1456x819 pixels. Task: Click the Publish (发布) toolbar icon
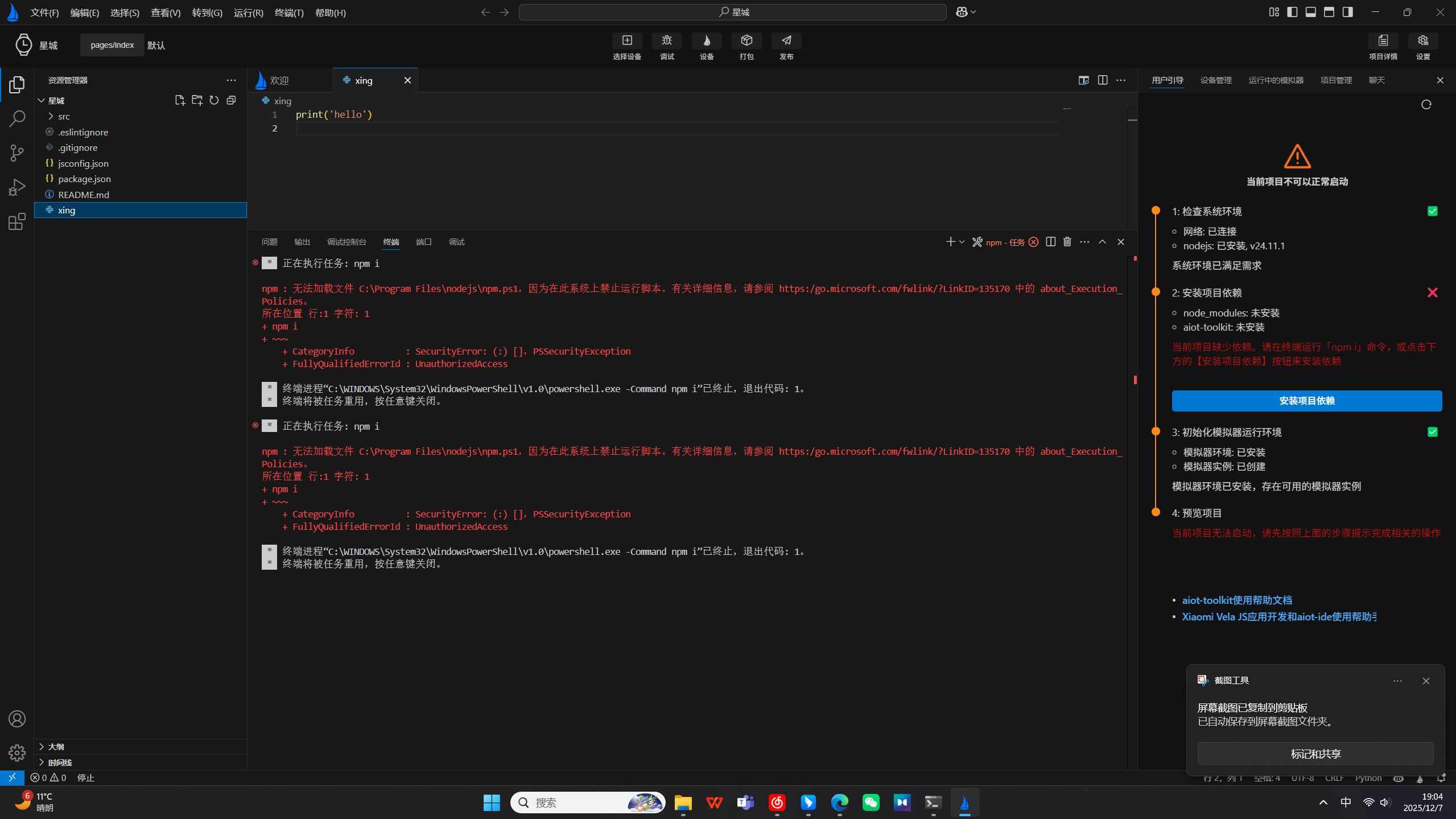click(x=786, y=41)
